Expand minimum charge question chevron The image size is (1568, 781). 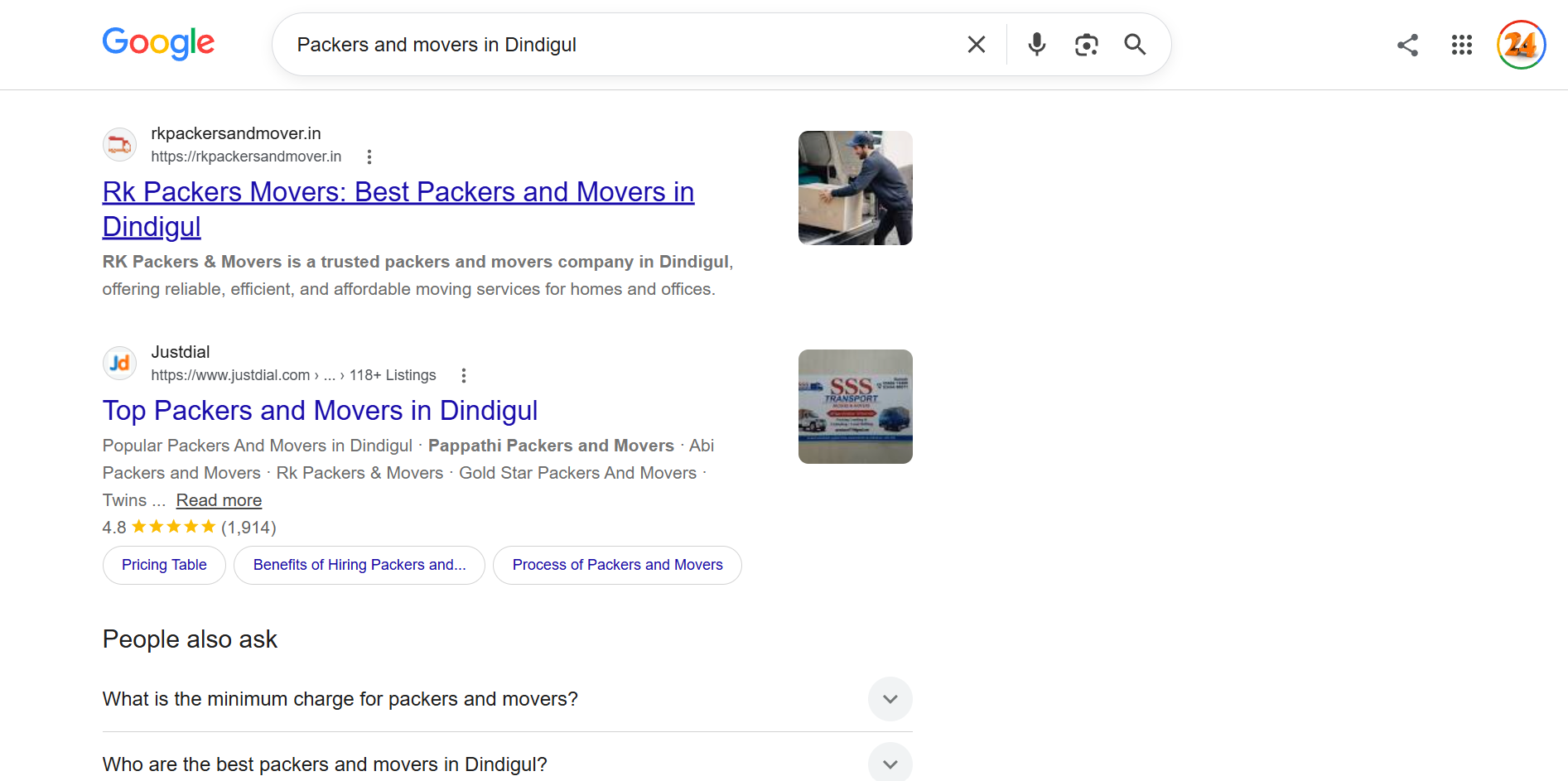(x=890, y=699)
